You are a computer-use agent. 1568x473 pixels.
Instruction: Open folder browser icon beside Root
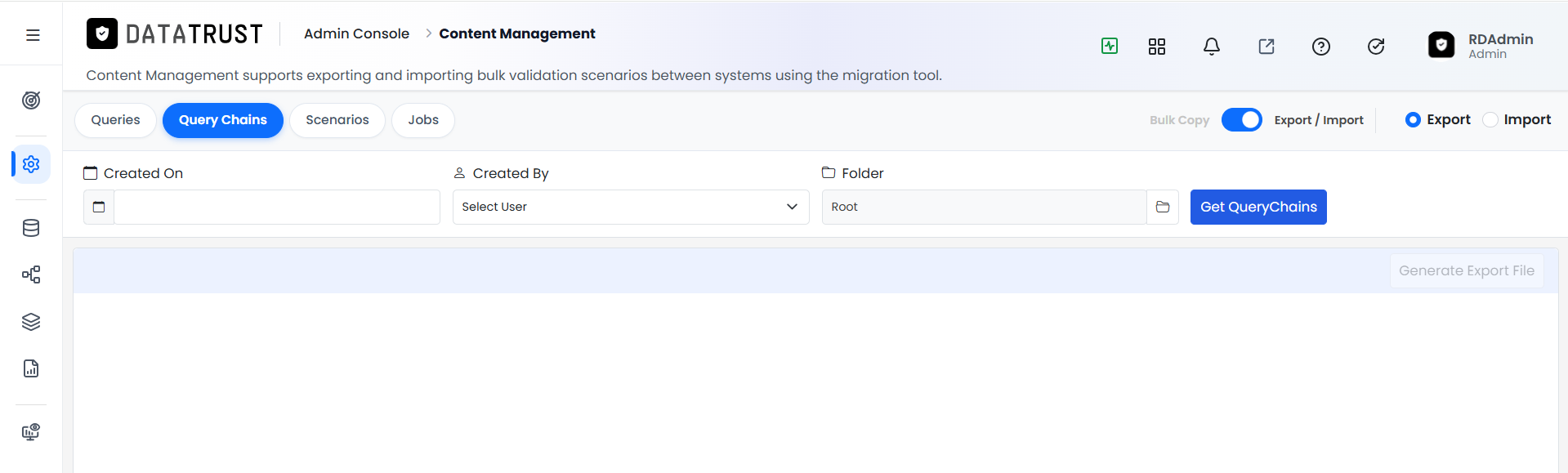1163,207
